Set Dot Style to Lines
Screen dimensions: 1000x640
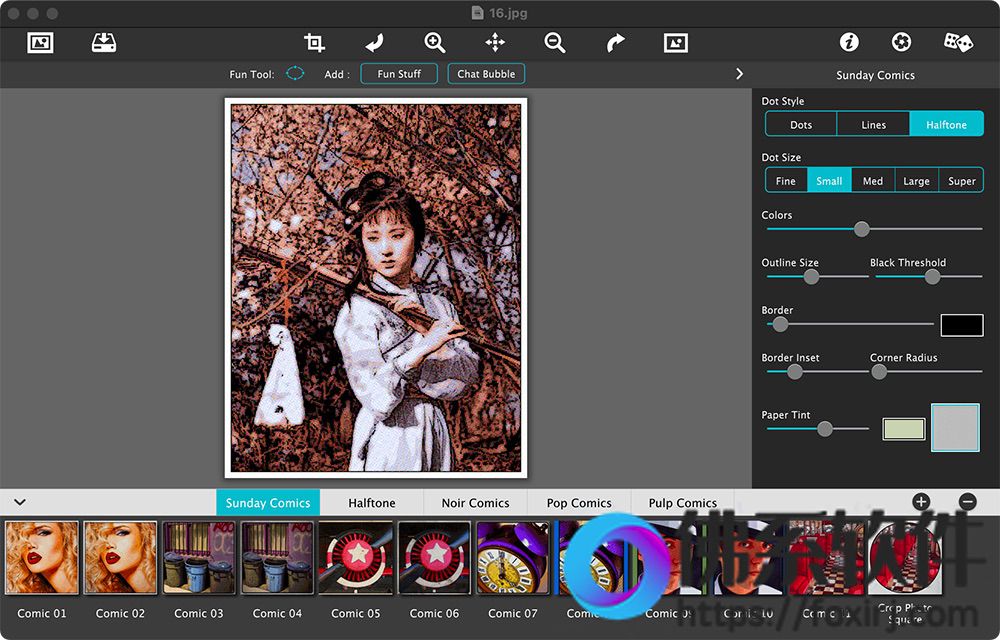pyautogui.click(x=874, y=124)
